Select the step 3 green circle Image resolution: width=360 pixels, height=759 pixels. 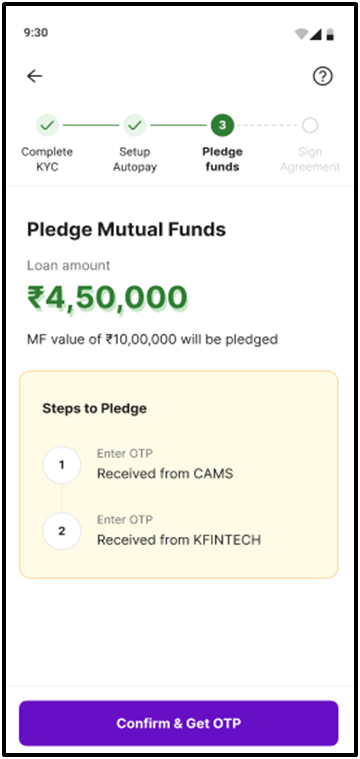(x=222, y=126)
